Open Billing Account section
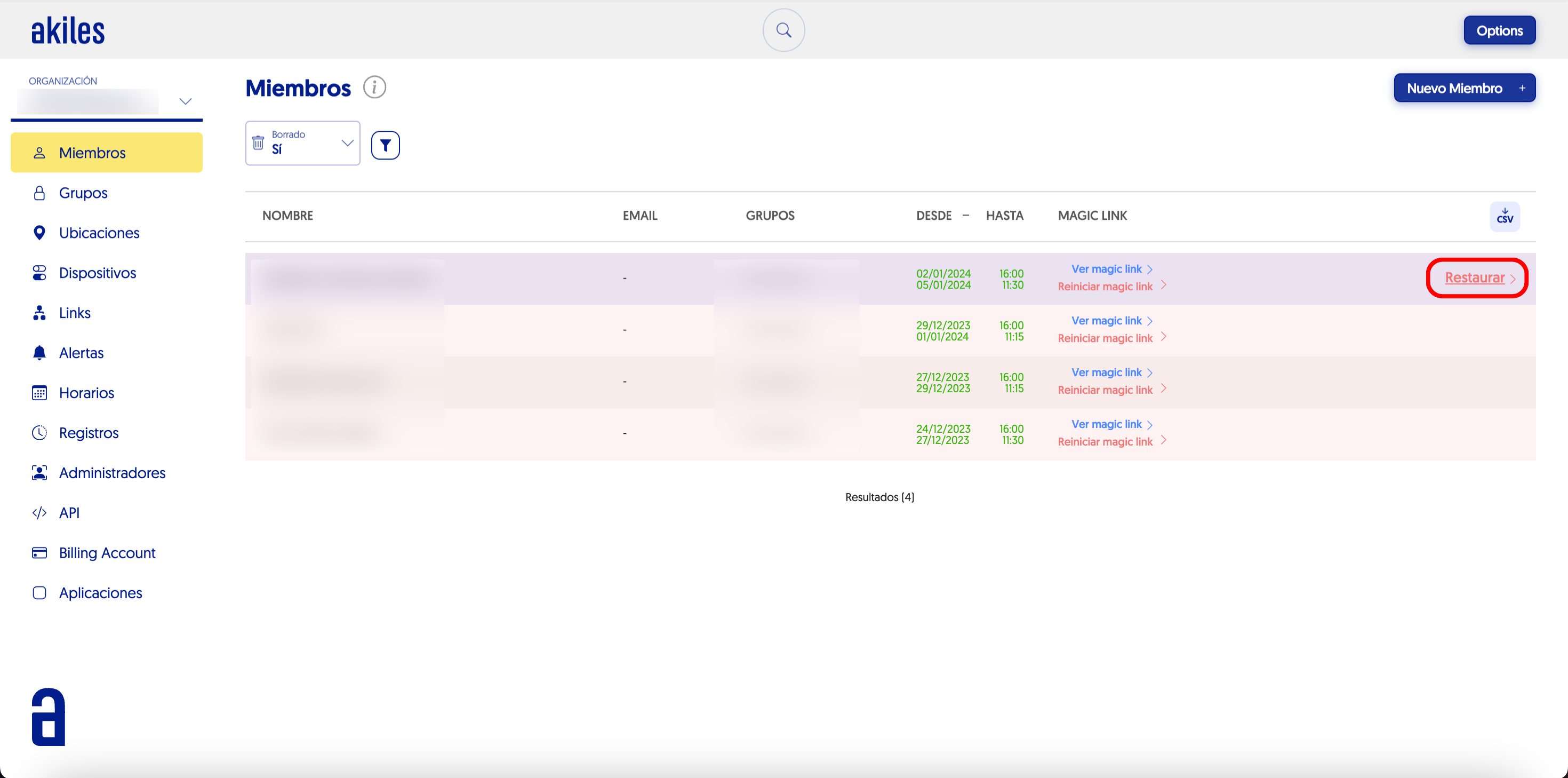 [107, 553]
